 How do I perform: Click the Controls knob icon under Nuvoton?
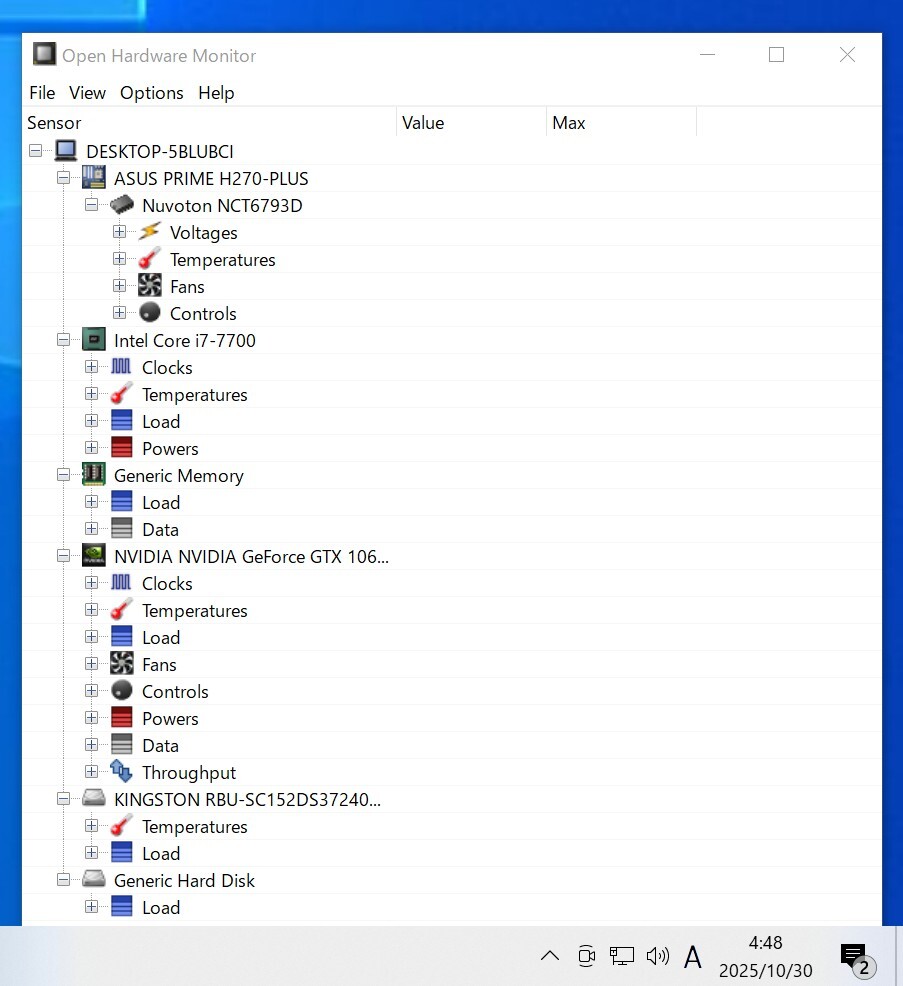tap(150, 313)
